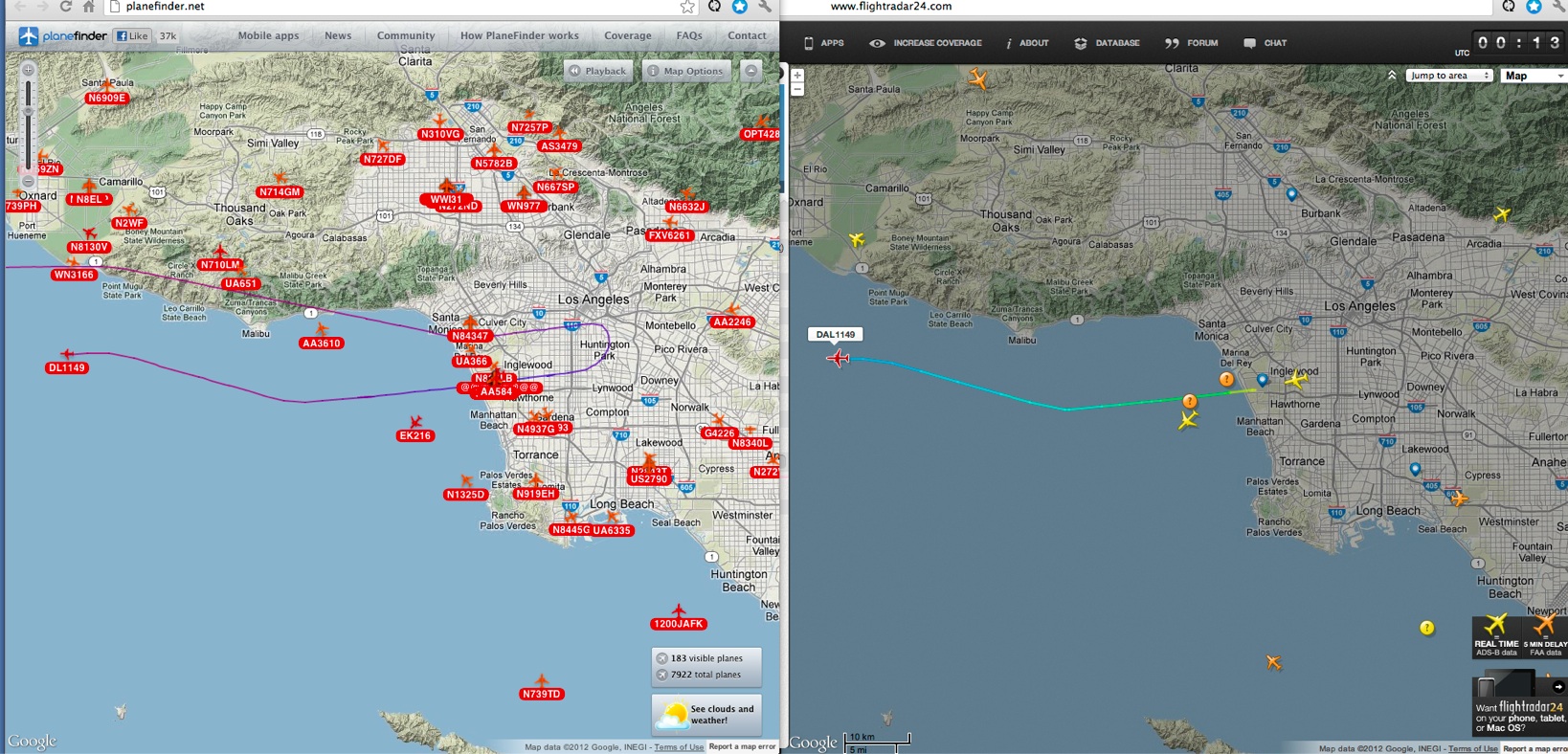Collapse the Flightradar24 header with double chevron
The height and width of the screenshot is (754, 1568).
(1391, 76)
